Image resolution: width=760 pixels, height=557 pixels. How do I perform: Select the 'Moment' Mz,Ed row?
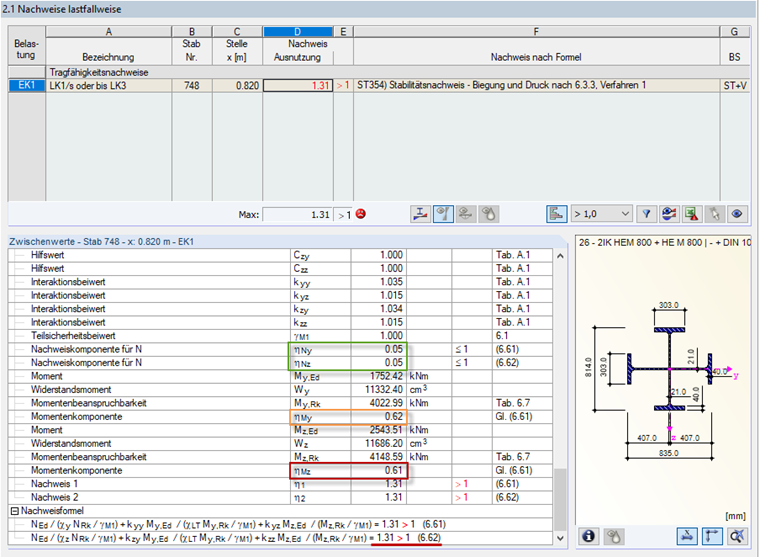pyautogui.click(x=280, y=430)
